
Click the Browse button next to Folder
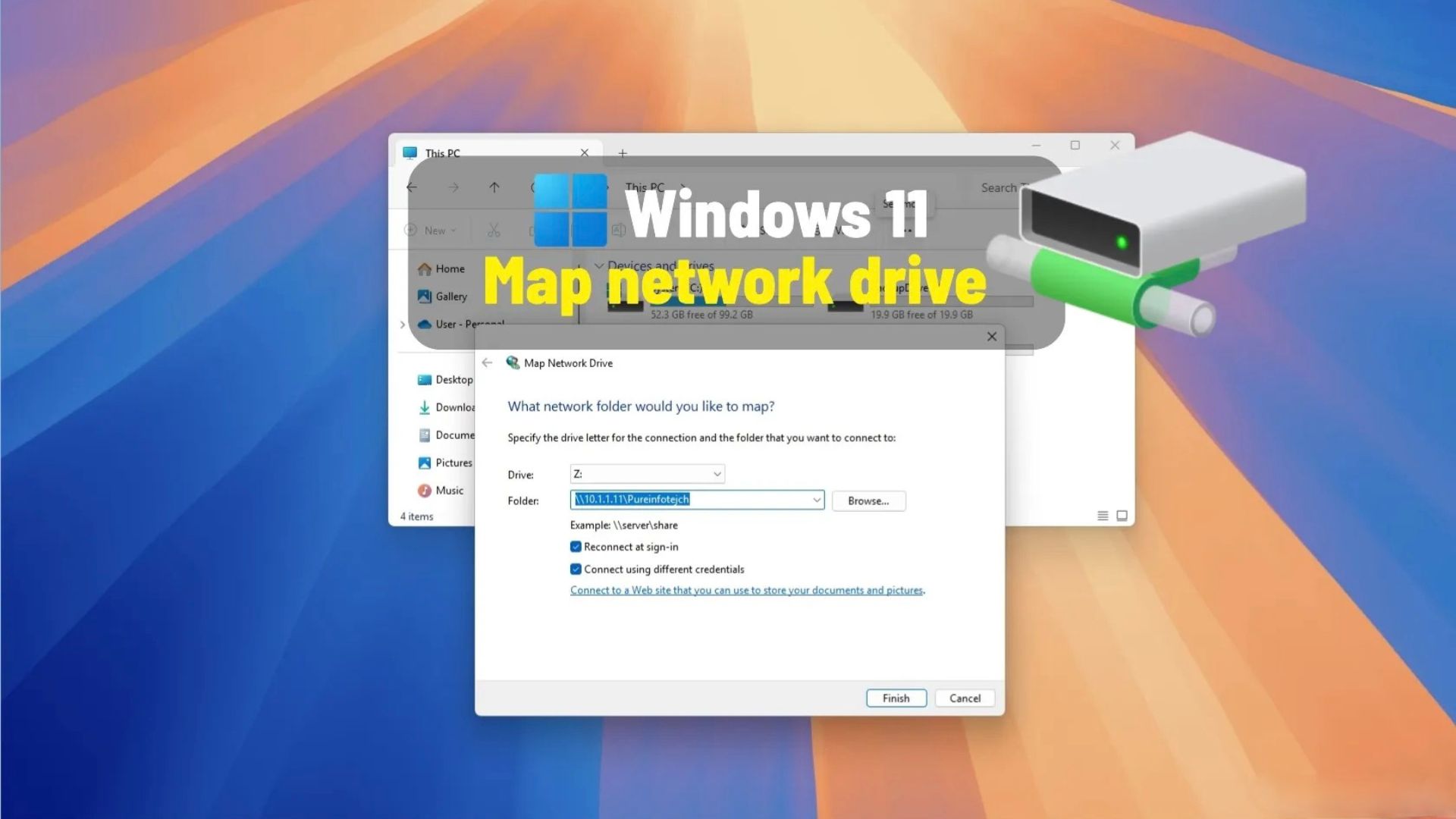[x=868, y=500]
